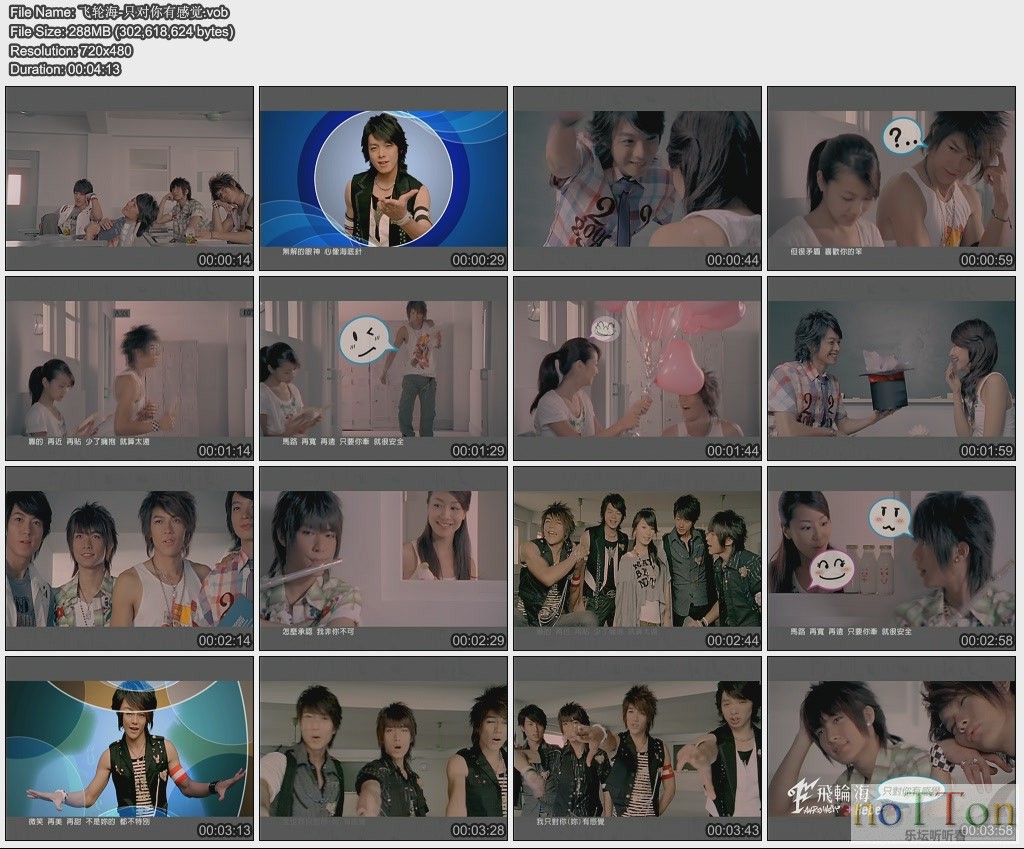
Task: Open the frame stamped 00:00:29
Action: tap(383, 178)
